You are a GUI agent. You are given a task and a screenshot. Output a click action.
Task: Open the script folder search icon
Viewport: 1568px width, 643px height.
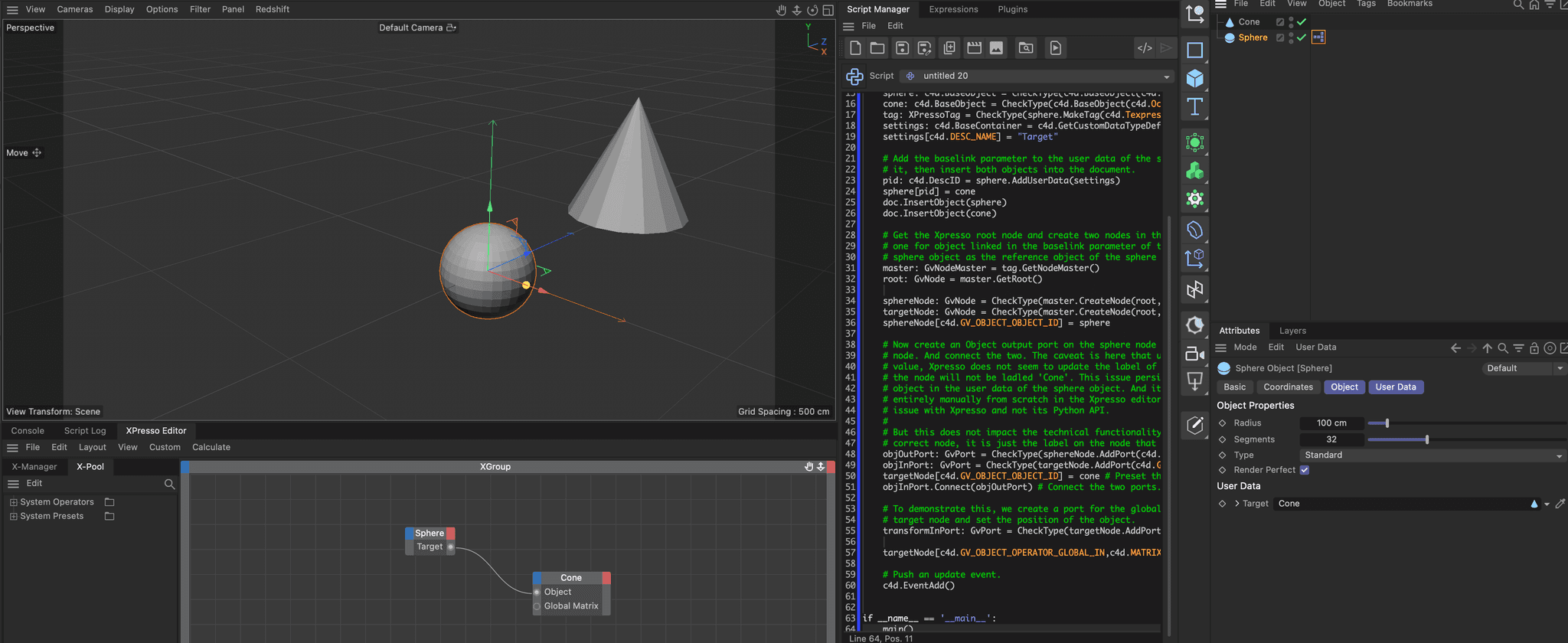pyautogui.click(x=1026, y=48)
